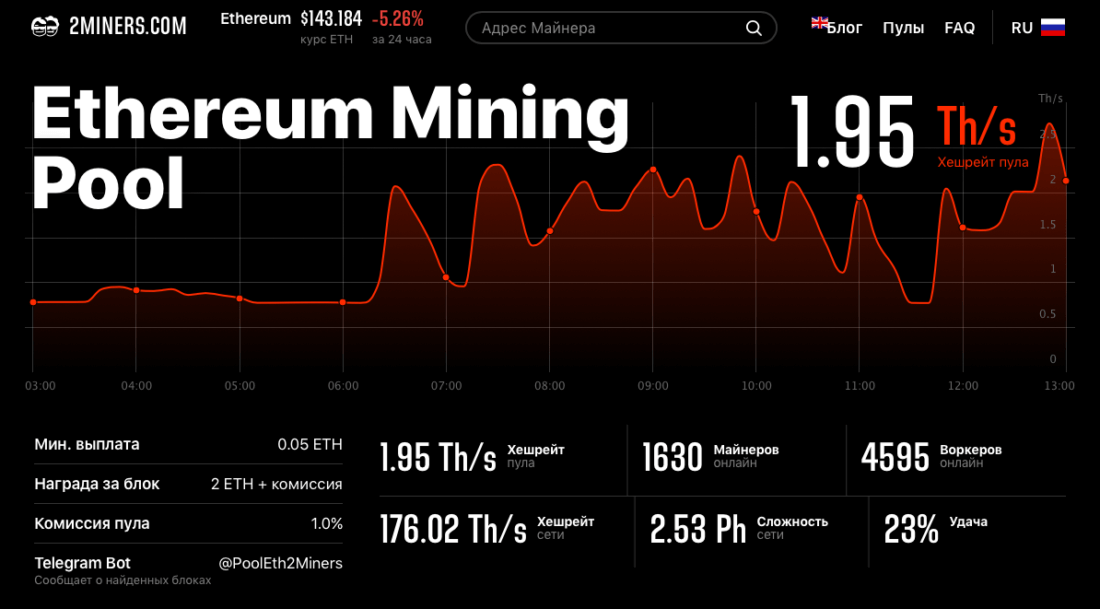The width and height of the screenshot is (1100, 609).
Task: Open the Пулы menu item
Action: tap(903, 28)
